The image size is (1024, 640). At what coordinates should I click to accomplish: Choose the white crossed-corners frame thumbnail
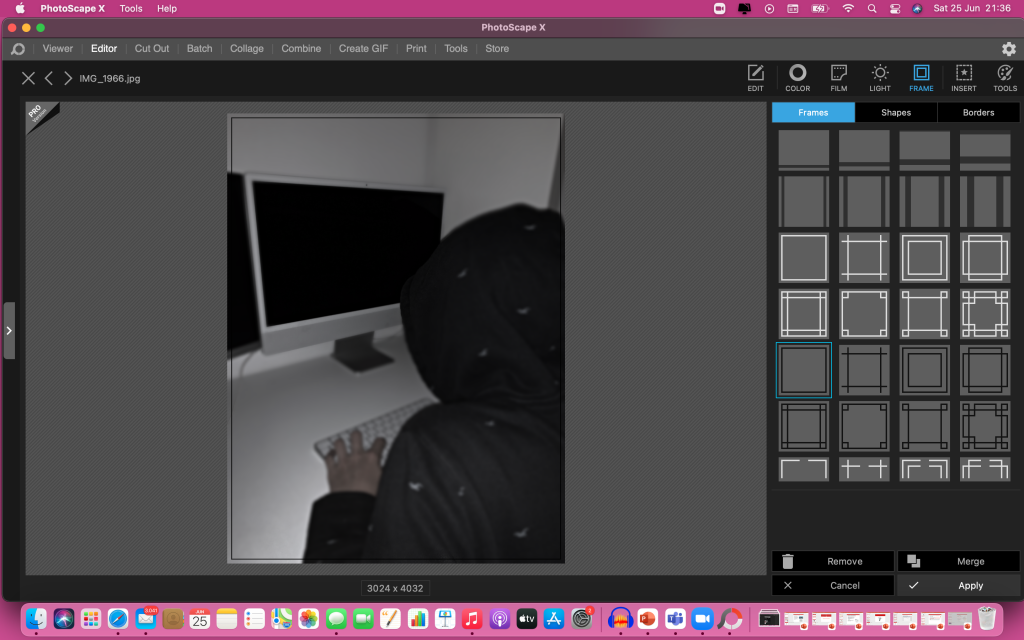pos(863,257)
